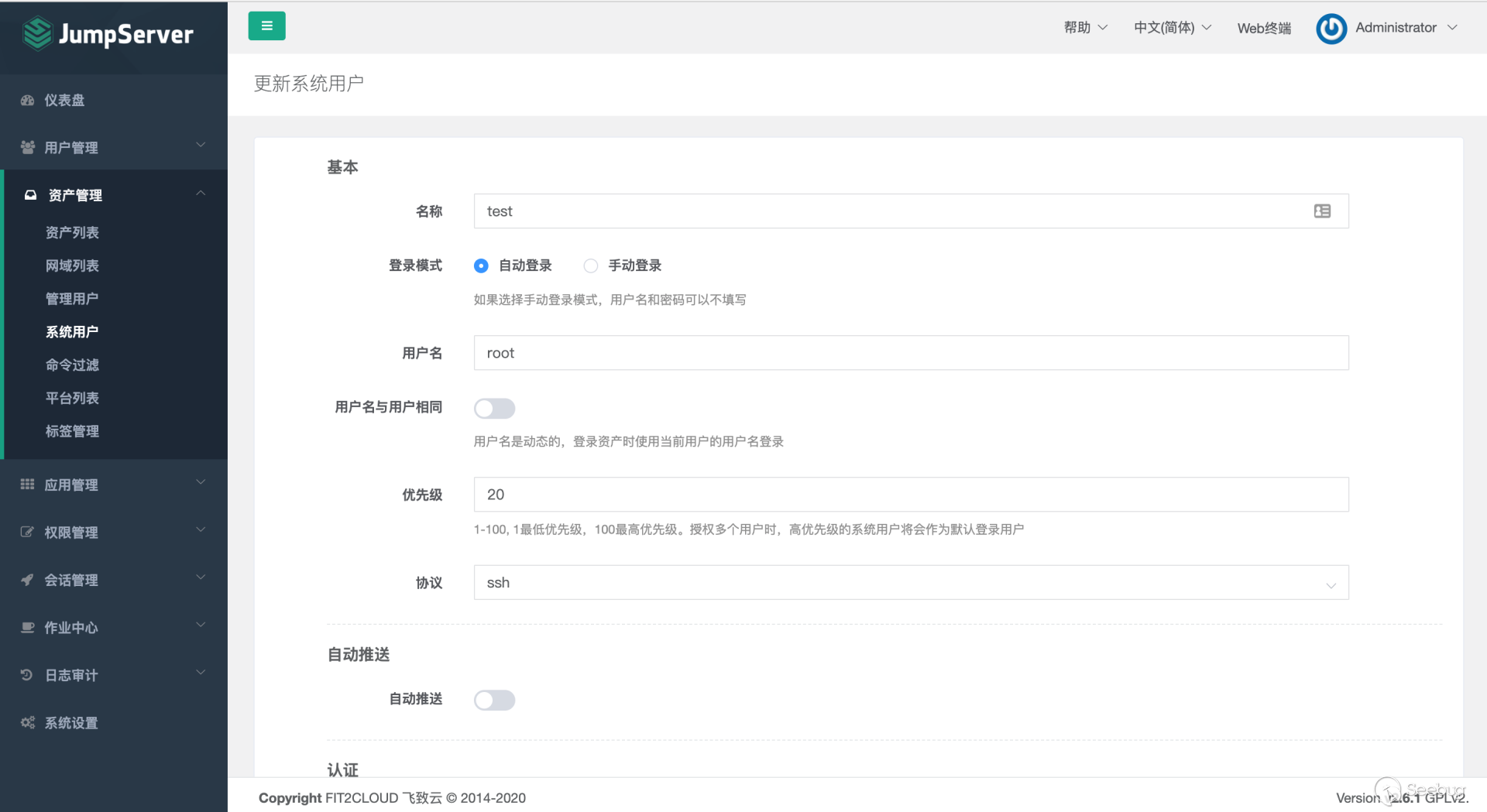Viewport: 1487px width, 812px height.
Task: Click the Administrator avatar power icon
Action: point(1331,29)
